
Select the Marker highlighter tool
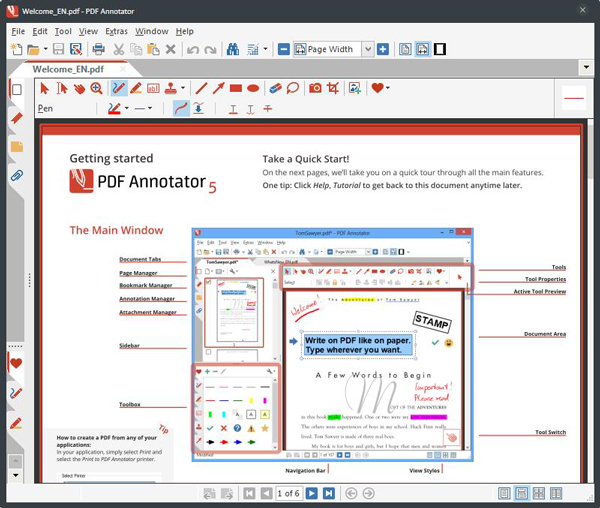[136, 88]
